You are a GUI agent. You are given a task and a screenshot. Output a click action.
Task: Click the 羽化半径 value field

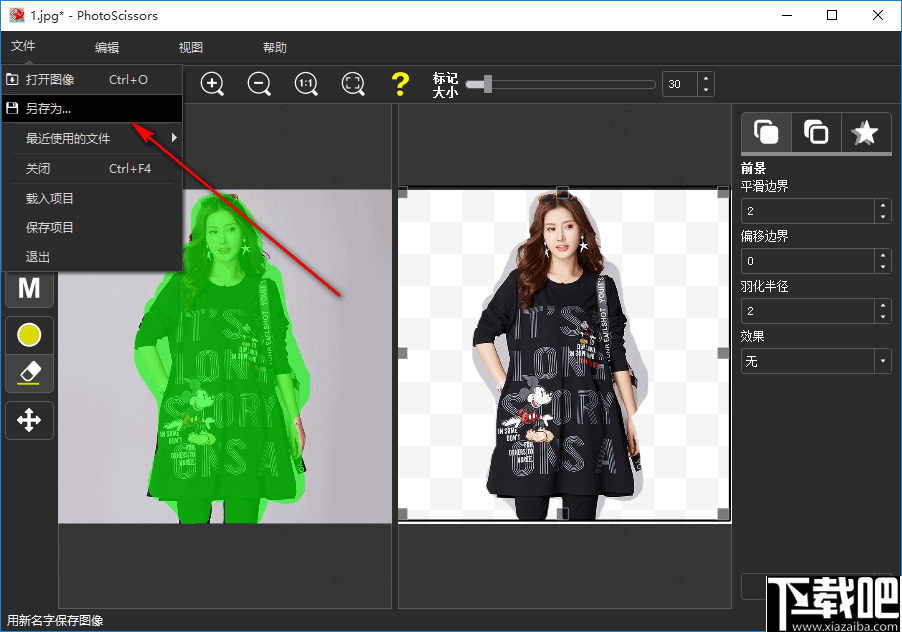(x=808, y=311)
